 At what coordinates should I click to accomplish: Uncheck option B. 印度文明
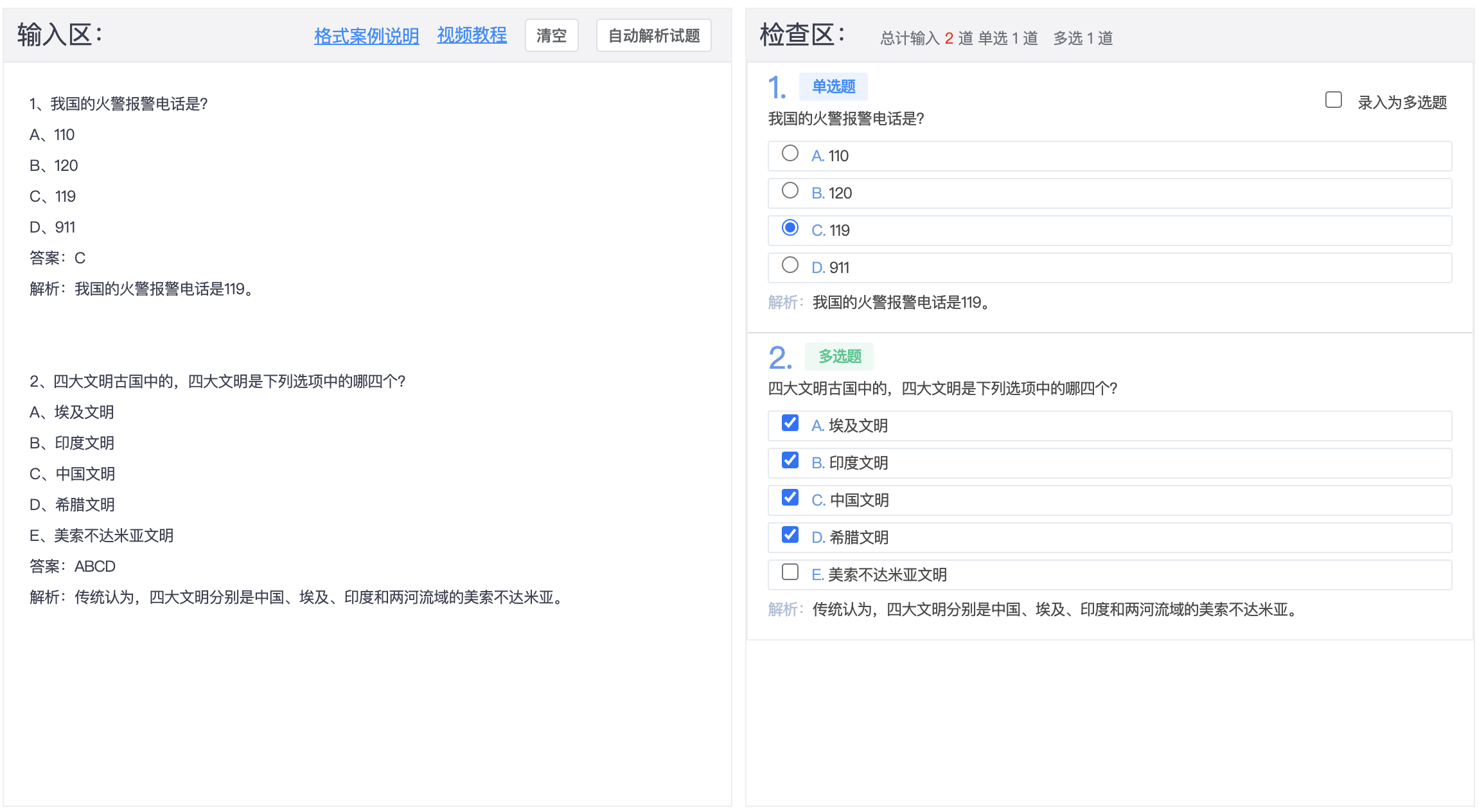[790, 460]
